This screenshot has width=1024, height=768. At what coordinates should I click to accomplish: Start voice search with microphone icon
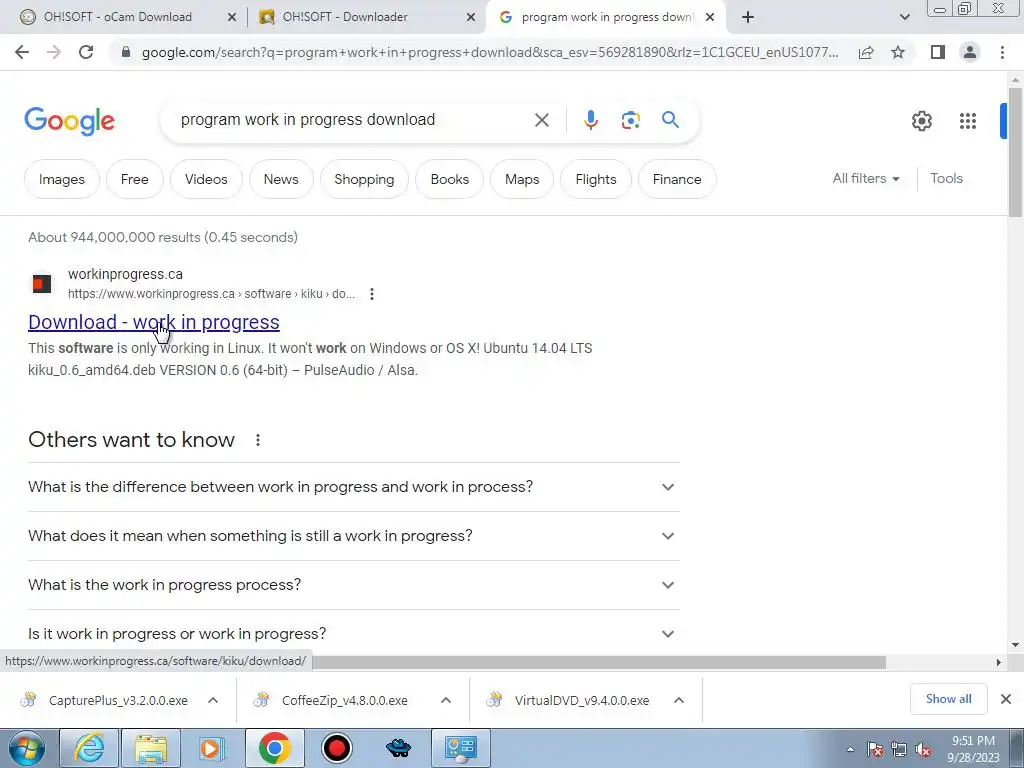coord(590,120)
